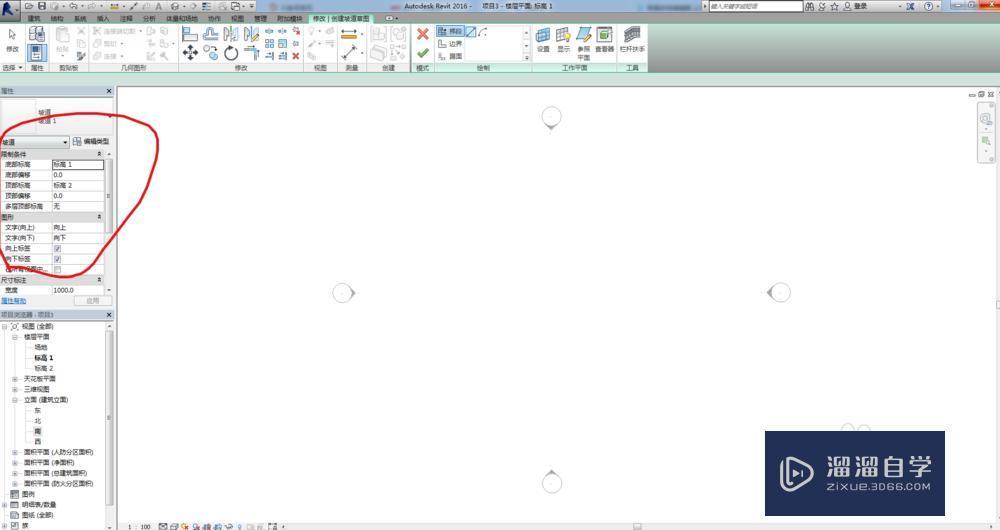
Task: Select the Trim/Extend to Corner tool
Action: (251, 54)
